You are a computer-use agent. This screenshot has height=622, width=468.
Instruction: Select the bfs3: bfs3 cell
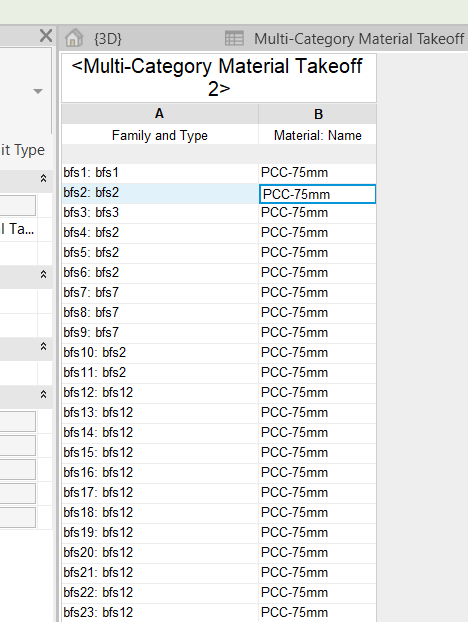pyautogui.click(x=160, y=213)
